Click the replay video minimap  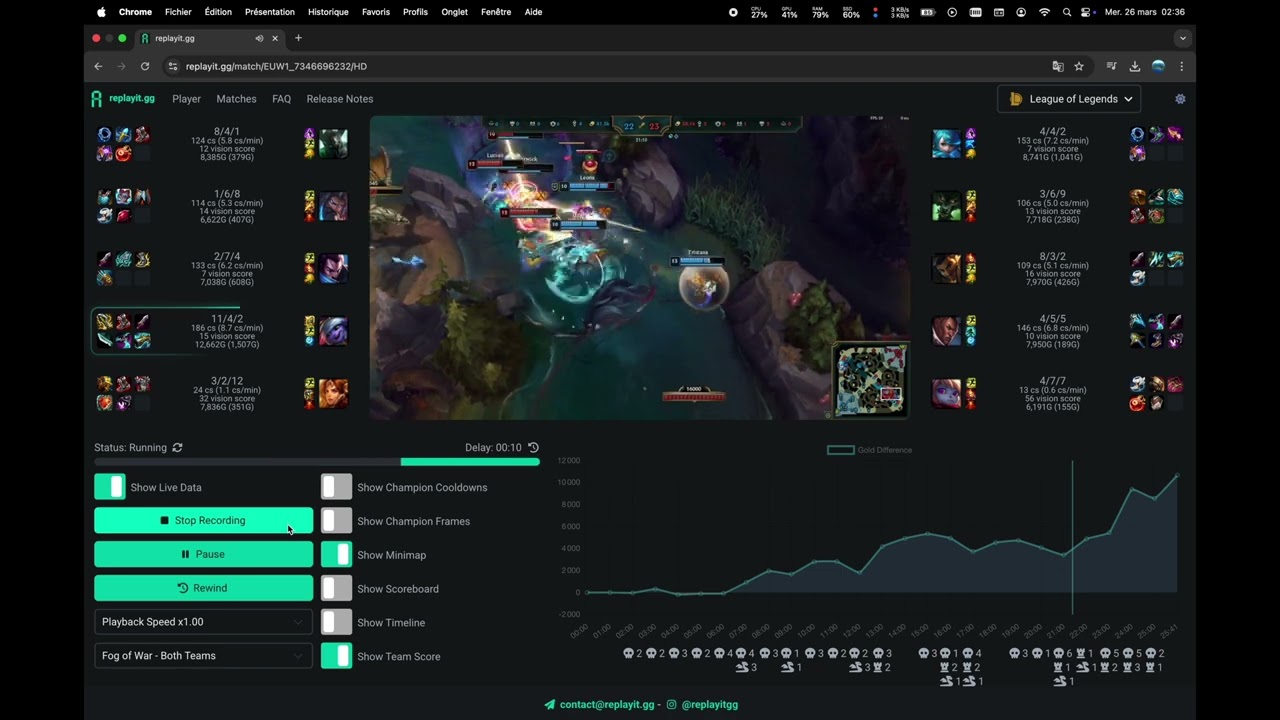[x=869, y=379]
